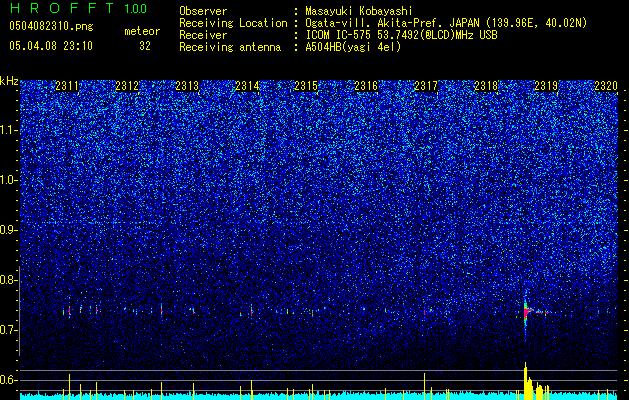Click the 2317 time marker

point(426,85)
